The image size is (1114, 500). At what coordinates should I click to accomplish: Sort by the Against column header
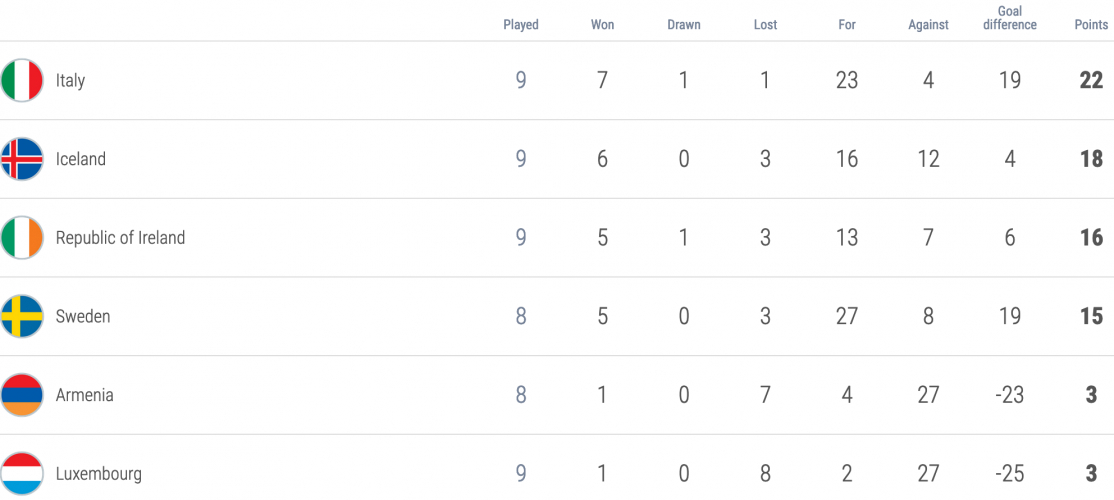[929, 25]
